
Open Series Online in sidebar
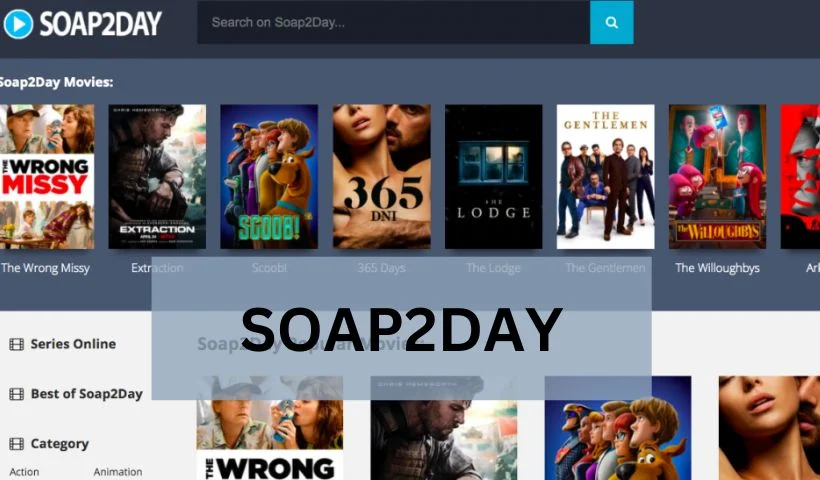pyautogui.click(x=73, y=344)
